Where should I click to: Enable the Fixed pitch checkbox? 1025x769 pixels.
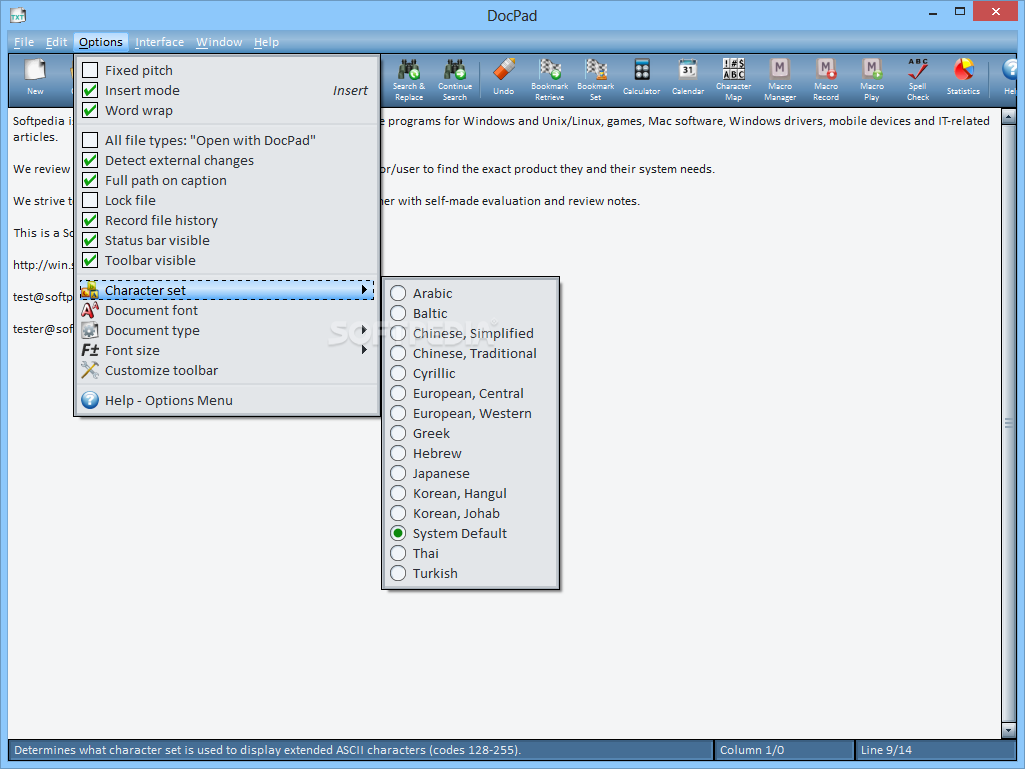pos(90,70)
